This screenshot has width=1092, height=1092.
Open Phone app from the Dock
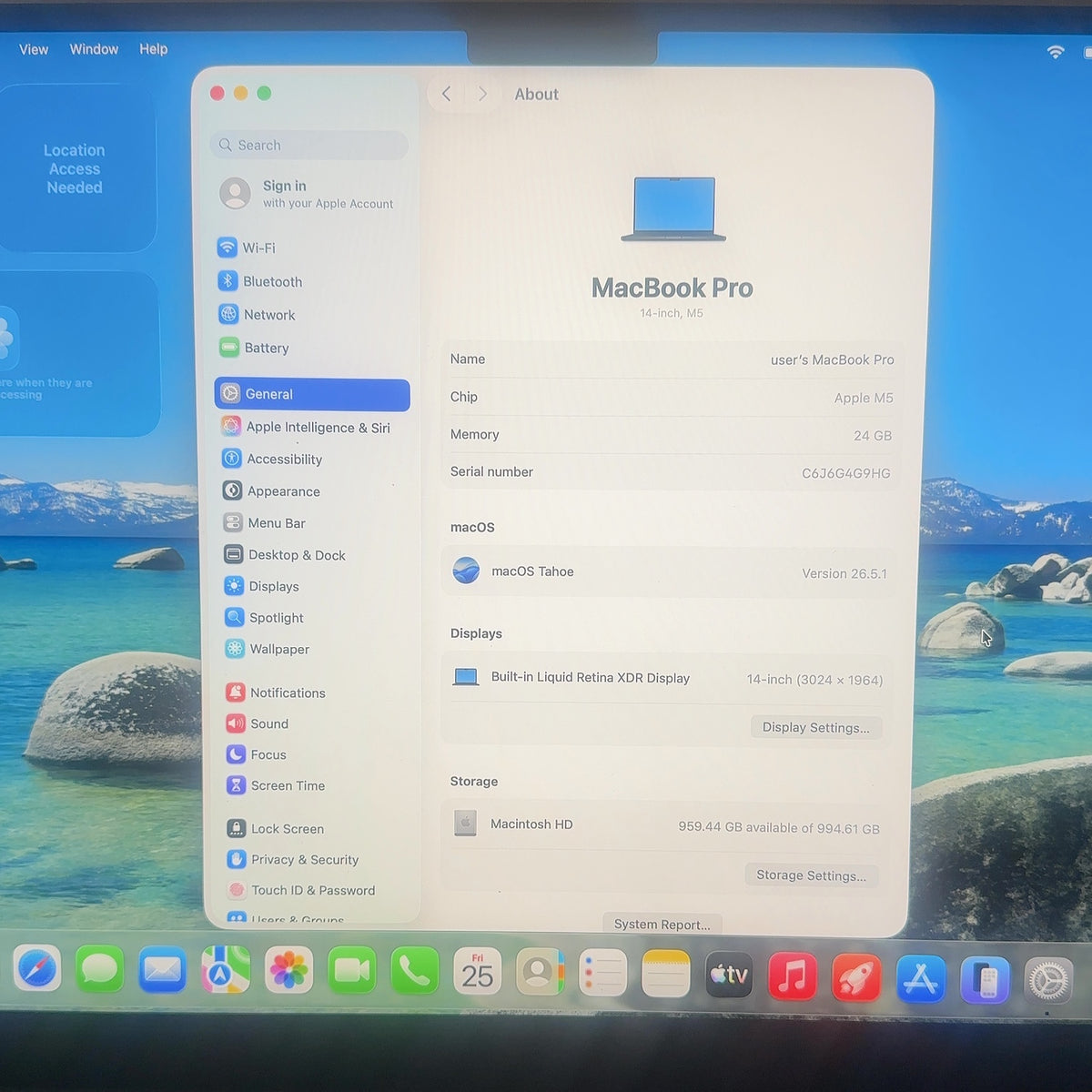coord(415,972)
